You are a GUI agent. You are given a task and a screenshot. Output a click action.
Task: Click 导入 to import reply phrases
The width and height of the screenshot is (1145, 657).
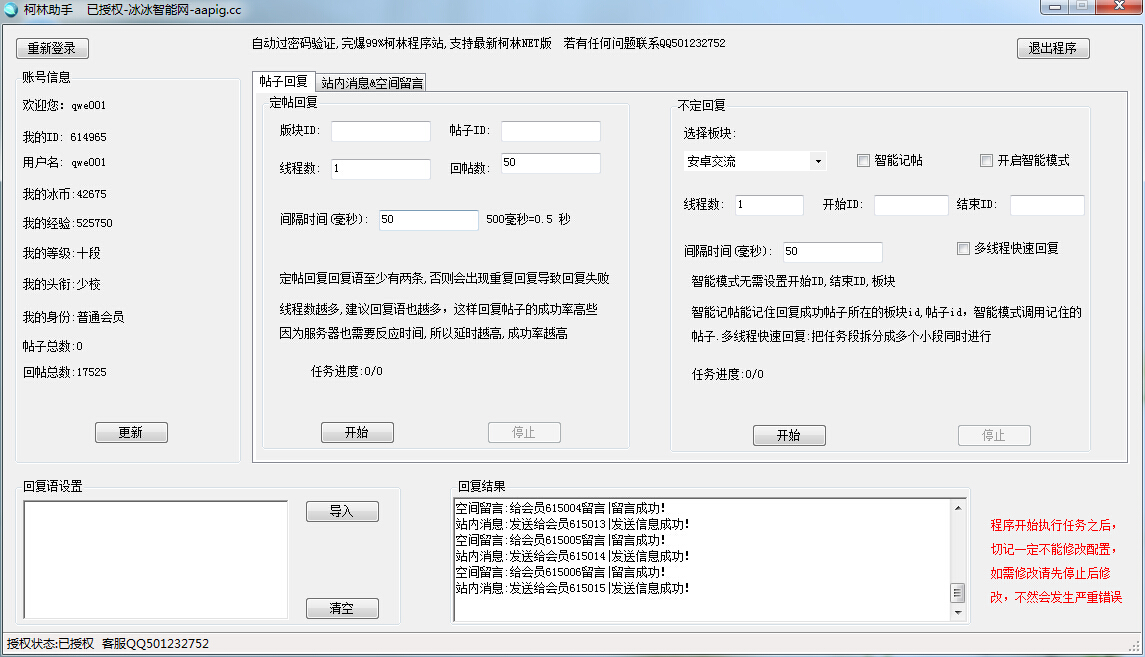click(342, 512)
